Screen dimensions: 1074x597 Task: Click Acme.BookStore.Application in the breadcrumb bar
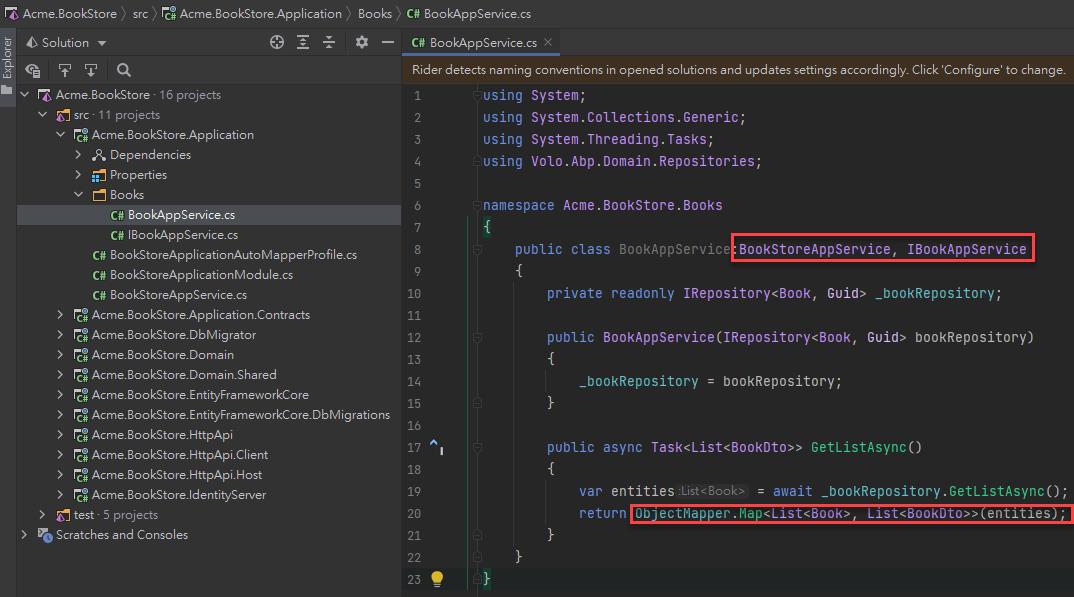260,14
